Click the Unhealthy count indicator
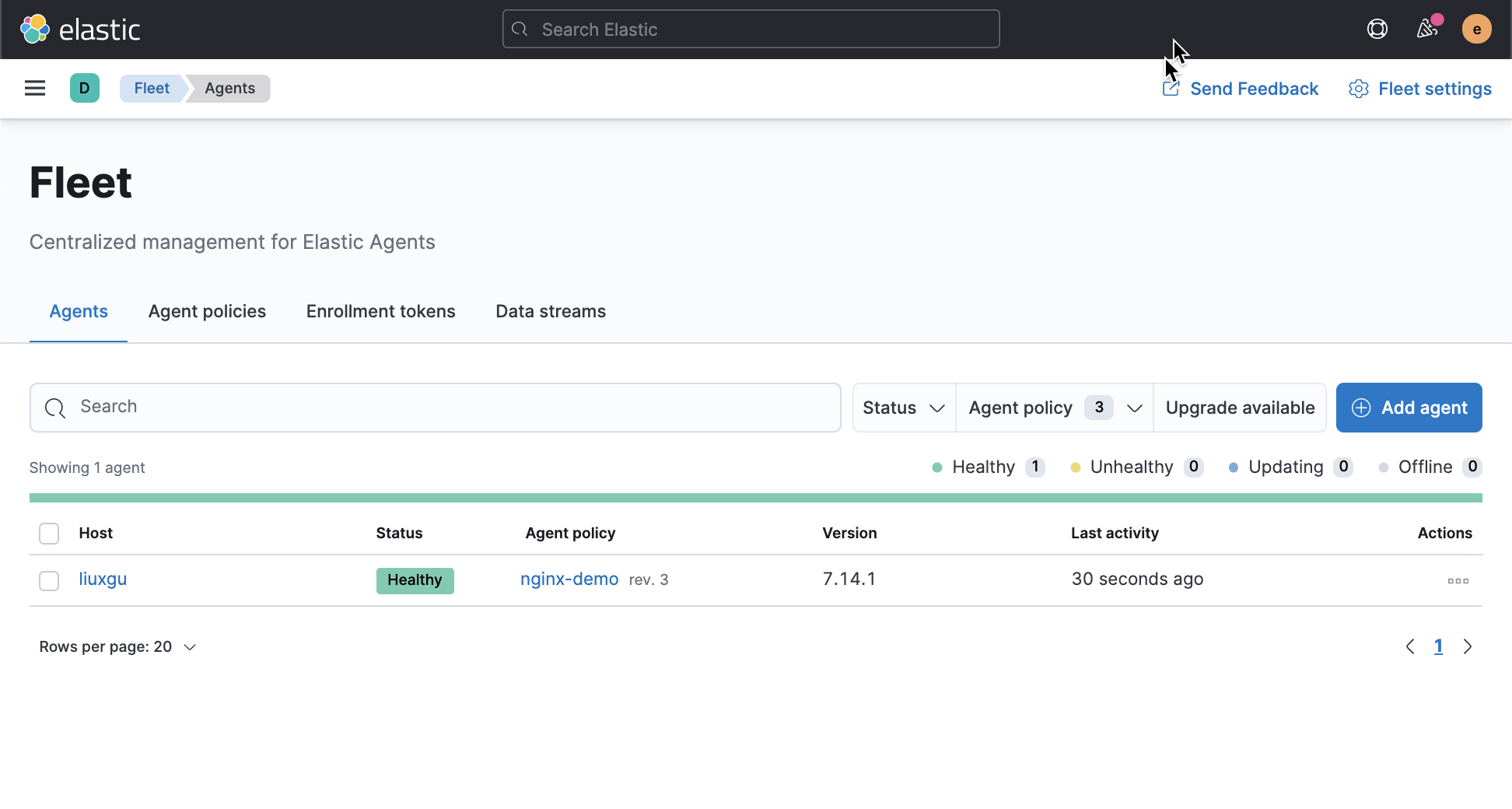 [1137, 467]
